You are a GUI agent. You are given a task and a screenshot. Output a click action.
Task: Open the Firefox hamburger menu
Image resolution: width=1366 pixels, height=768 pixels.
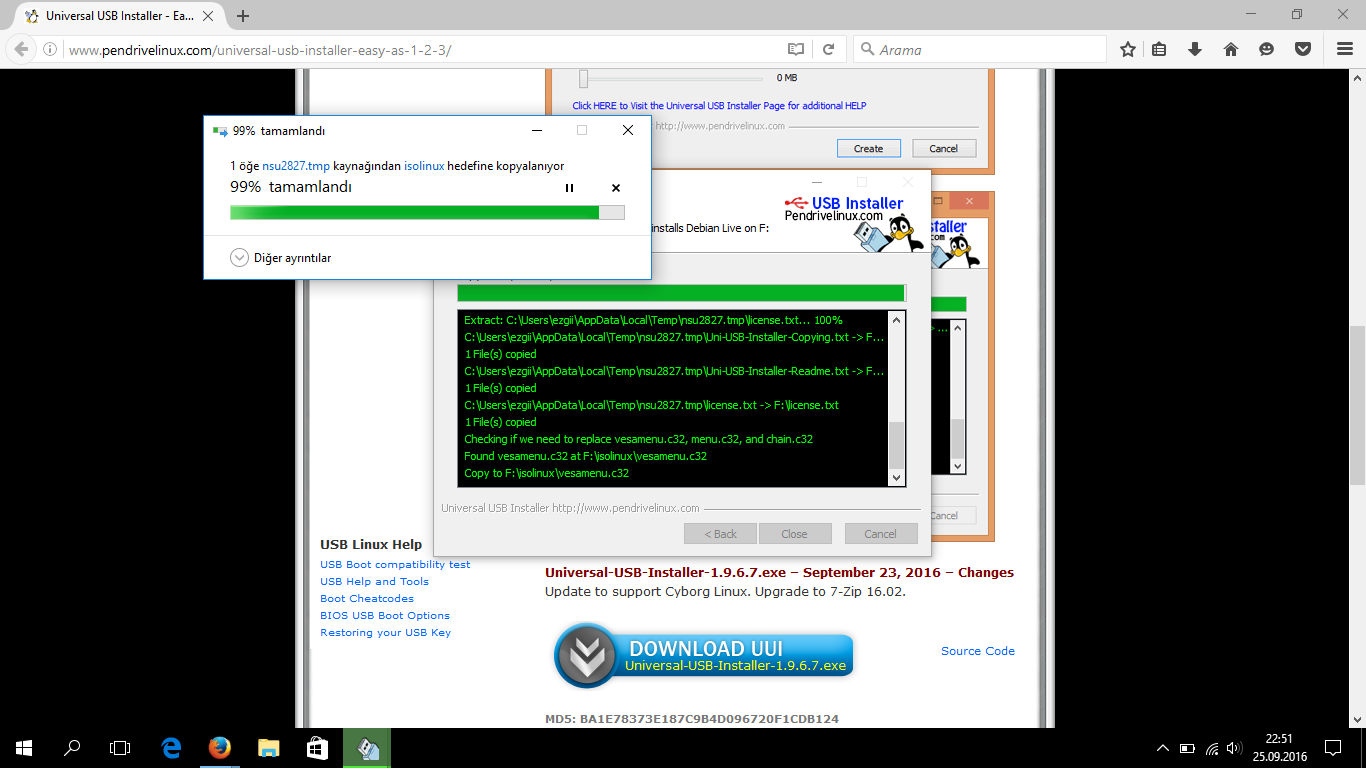[1345, 49]
